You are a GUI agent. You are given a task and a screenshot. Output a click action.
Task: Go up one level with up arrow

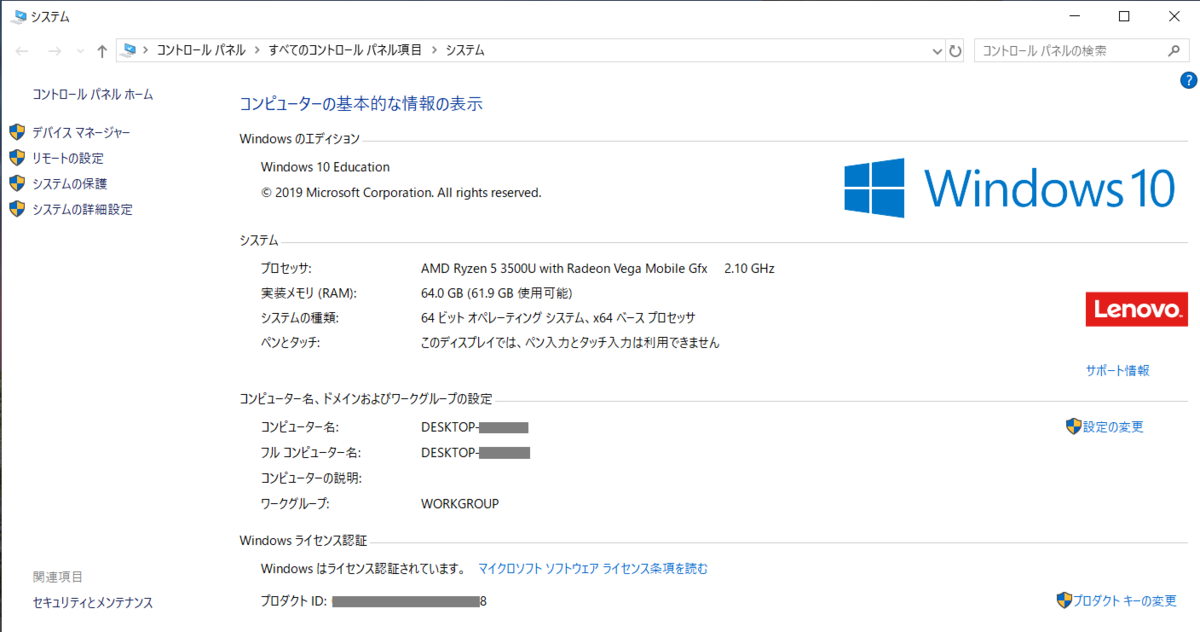coord(102,51)
